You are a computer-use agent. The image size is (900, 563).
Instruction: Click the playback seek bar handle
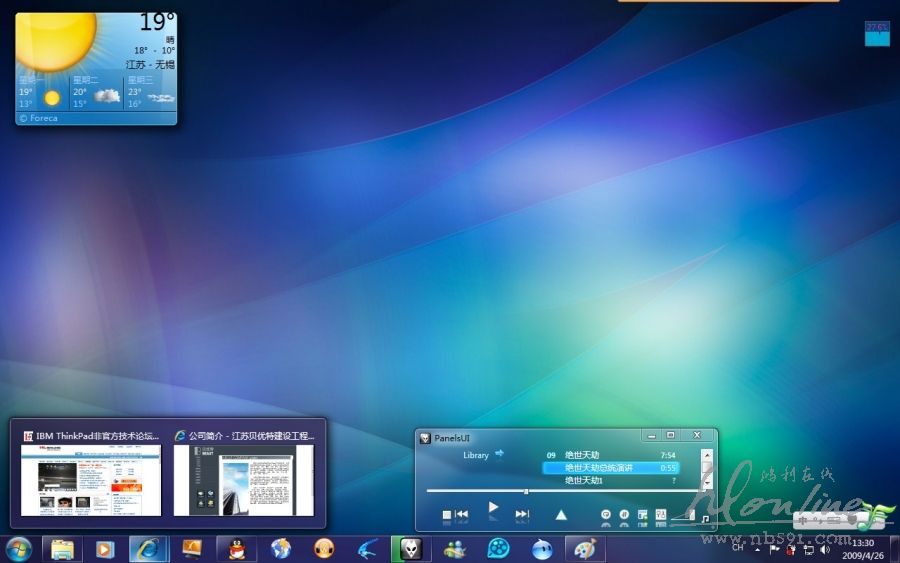(526, 491)
